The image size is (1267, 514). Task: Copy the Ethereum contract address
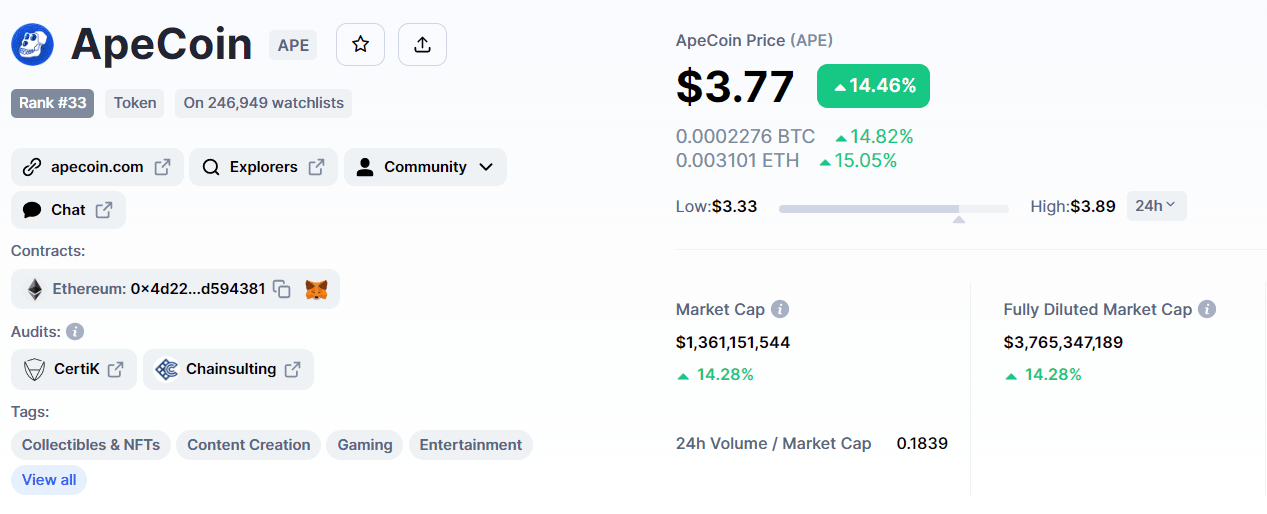click(283, 289)
